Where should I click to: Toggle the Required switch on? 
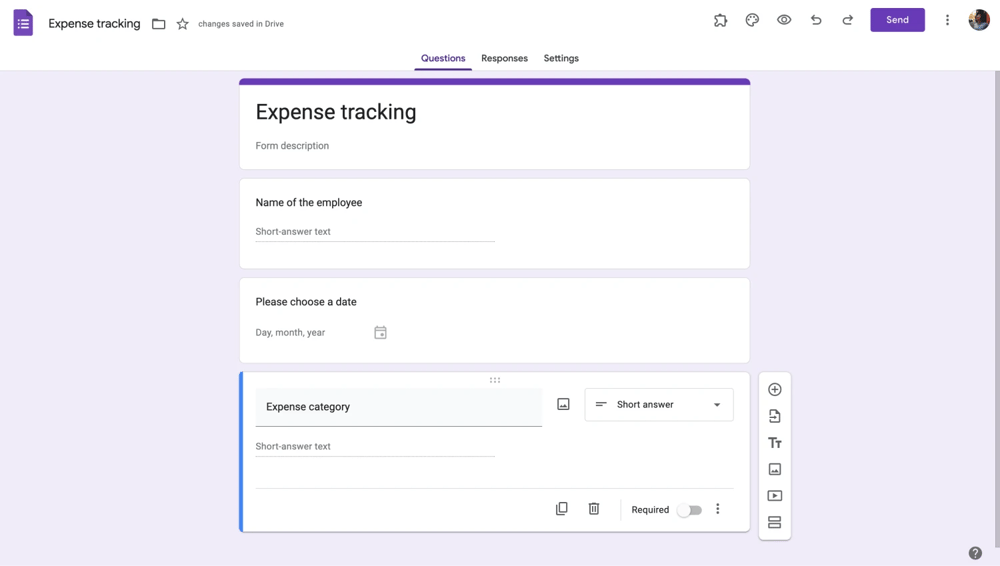tap(689, 510)
